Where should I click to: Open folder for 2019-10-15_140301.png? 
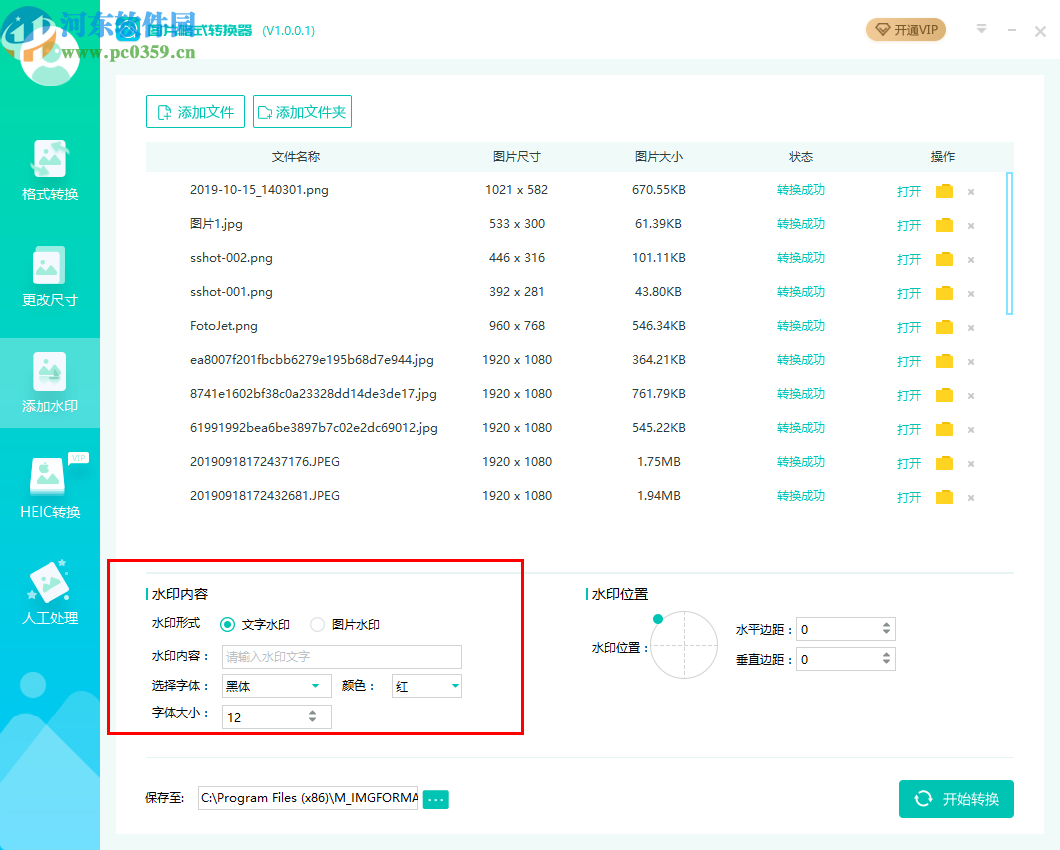944,191
